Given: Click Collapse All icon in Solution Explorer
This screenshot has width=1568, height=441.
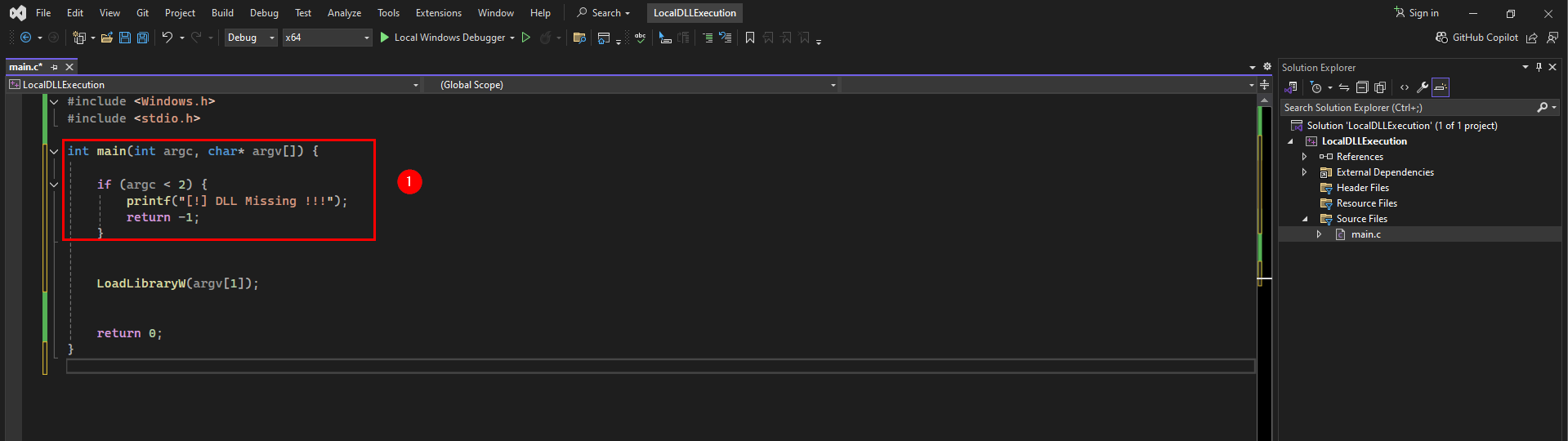Looking at the screenshot, I should point(1362,87).
